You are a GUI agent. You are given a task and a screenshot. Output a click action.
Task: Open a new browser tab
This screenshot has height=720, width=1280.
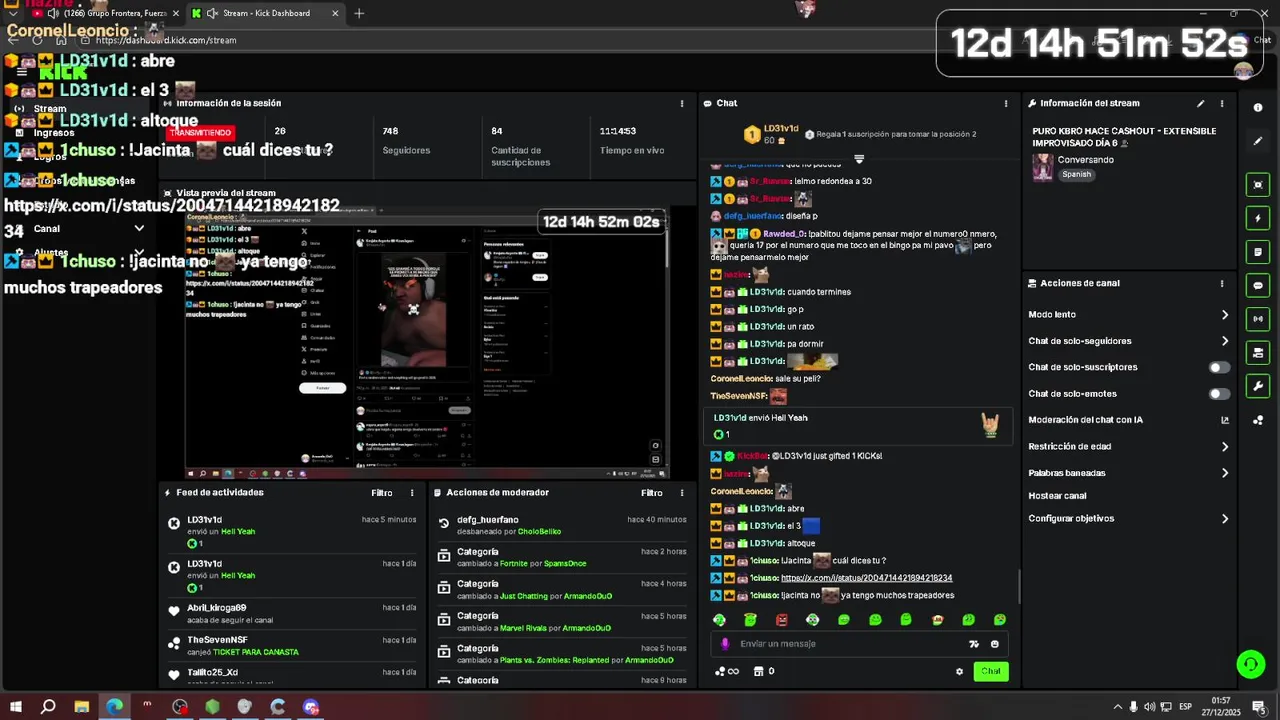359,13
